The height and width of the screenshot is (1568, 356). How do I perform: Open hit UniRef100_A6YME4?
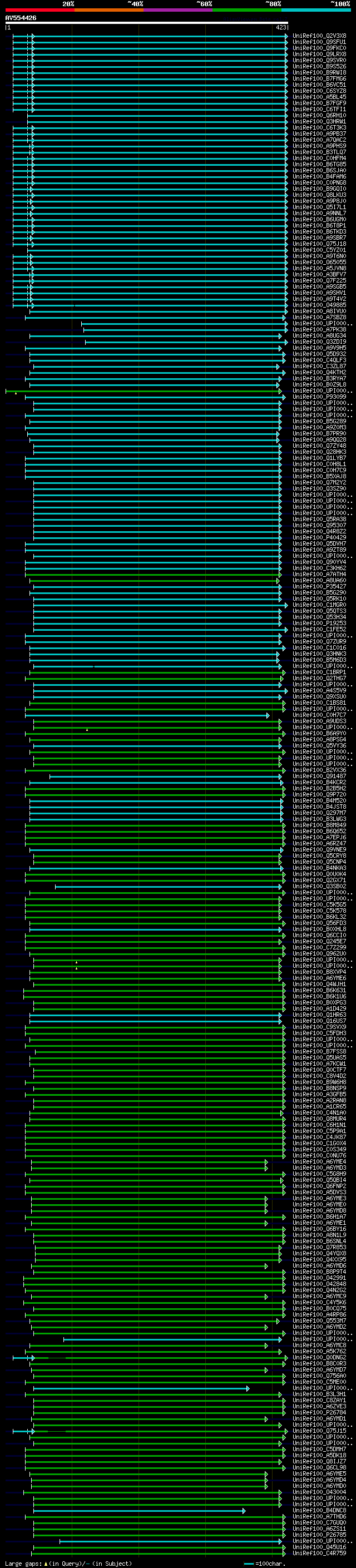(319, 1161)
